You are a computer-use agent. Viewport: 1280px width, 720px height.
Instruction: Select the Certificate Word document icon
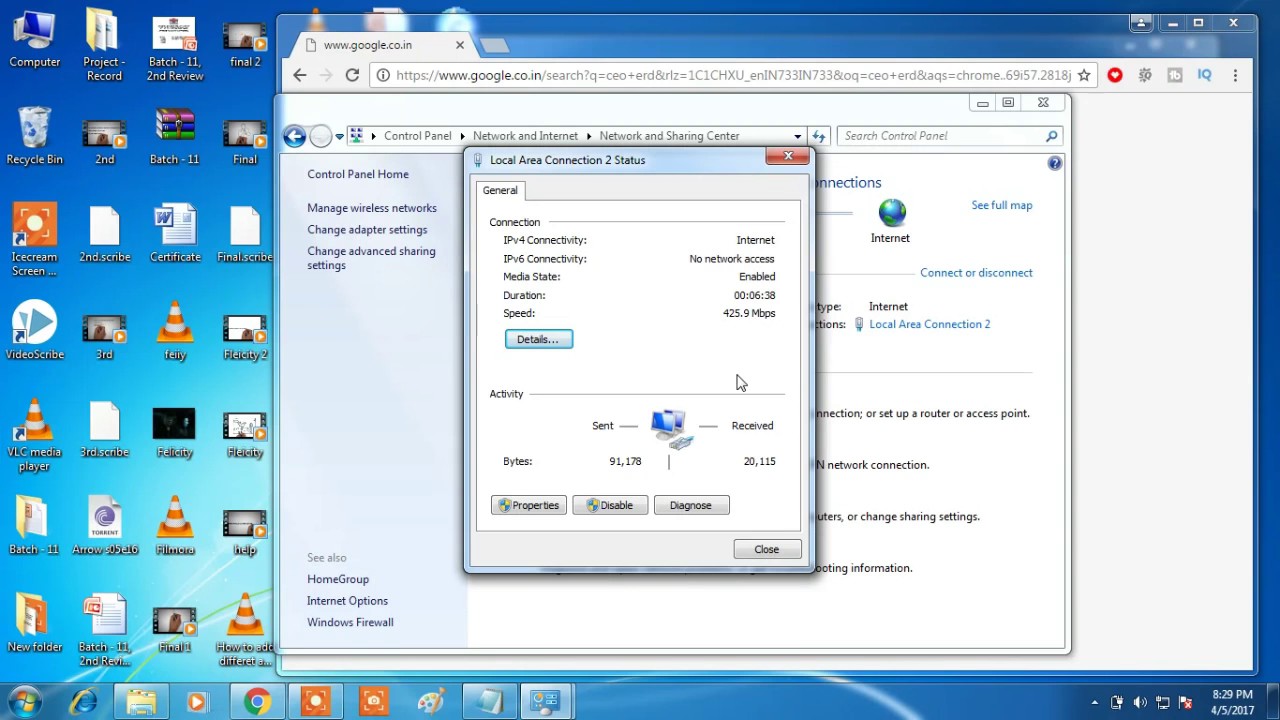pos(175,234)
